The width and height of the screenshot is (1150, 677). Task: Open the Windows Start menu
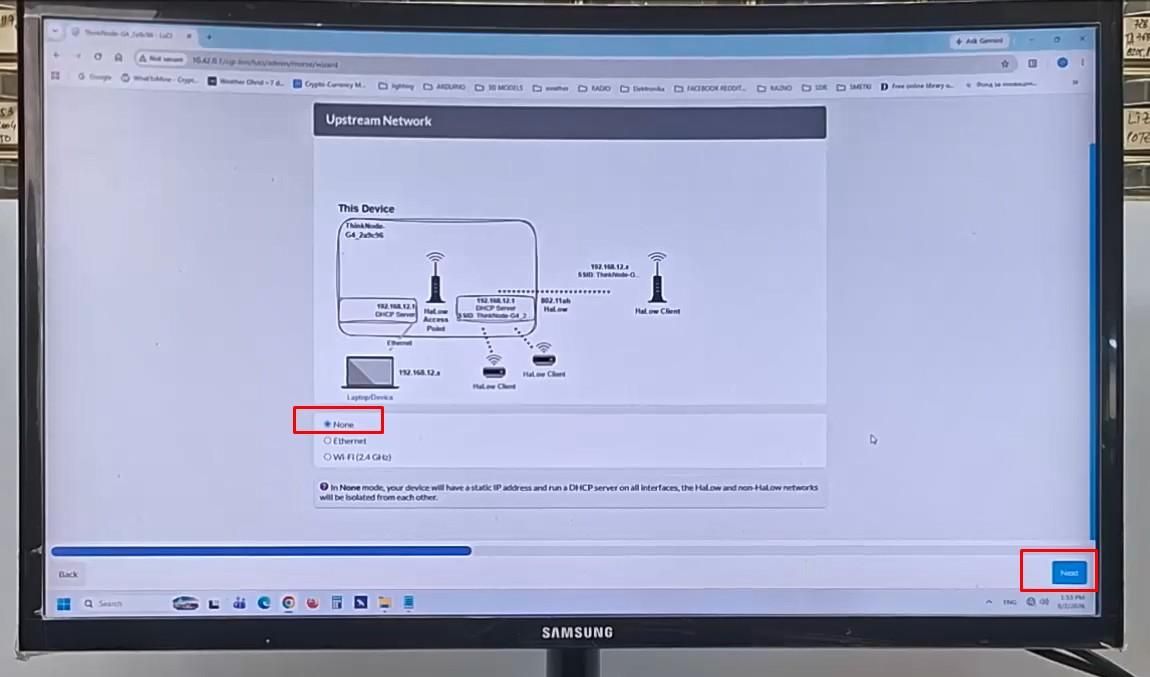[x=64, y=603]
